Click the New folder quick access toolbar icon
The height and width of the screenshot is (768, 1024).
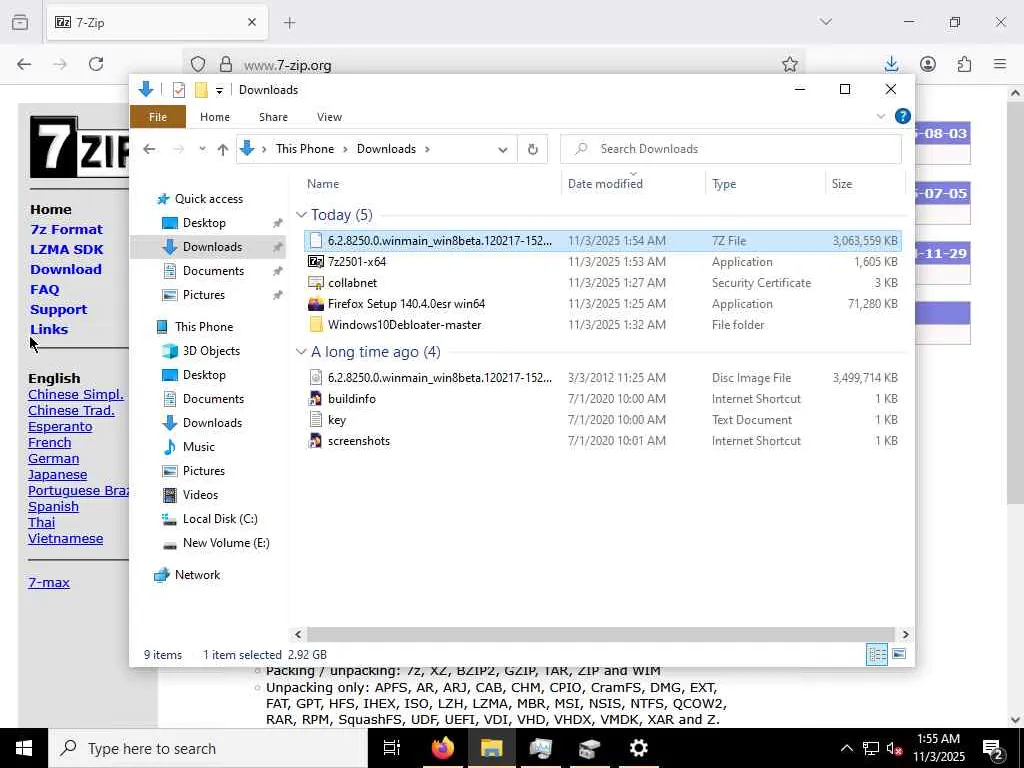[x=201, y=90]
